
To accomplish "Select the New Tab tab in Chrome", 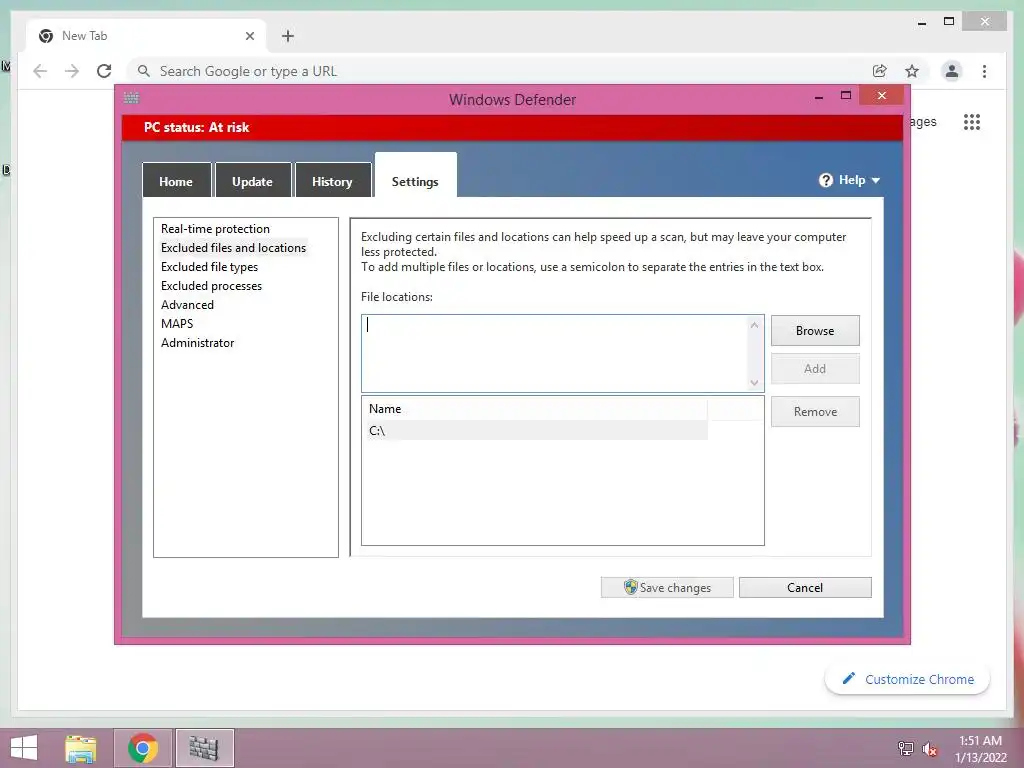I will (145, 36).
